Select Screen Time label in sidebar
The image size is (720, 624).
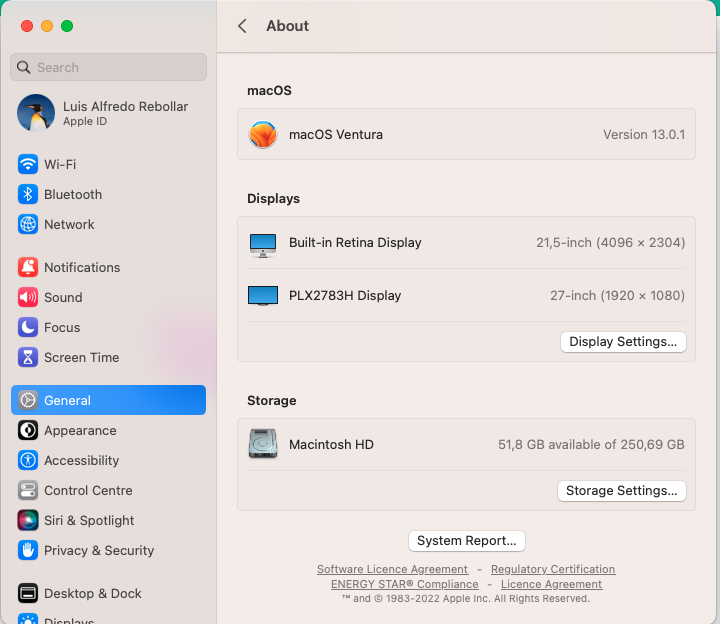tap(82, 357)
